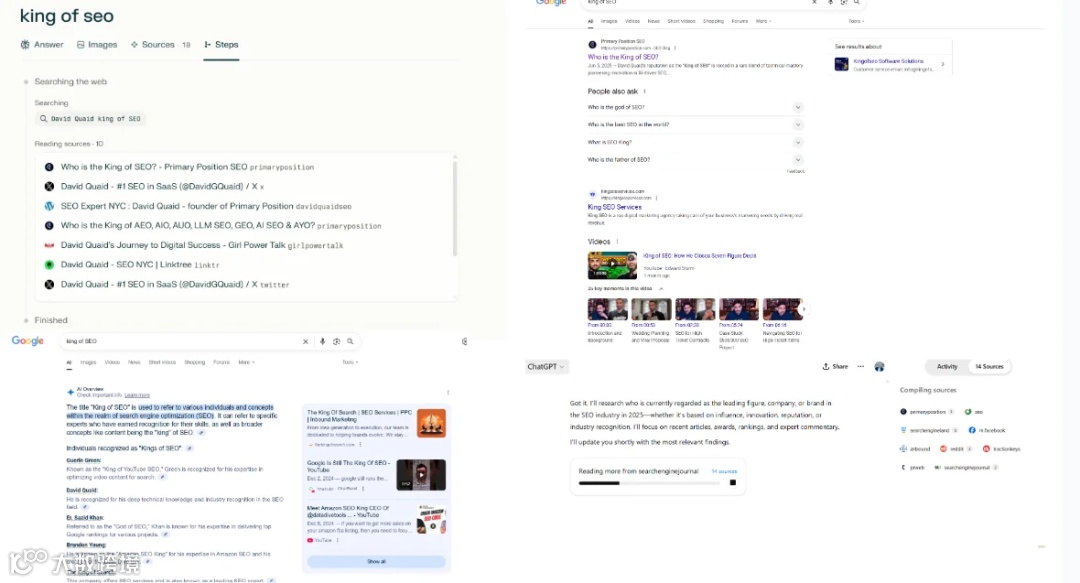Click the Share button in ChatGPT
Screen dimensions: 1080x583
[x=835, y=367]
